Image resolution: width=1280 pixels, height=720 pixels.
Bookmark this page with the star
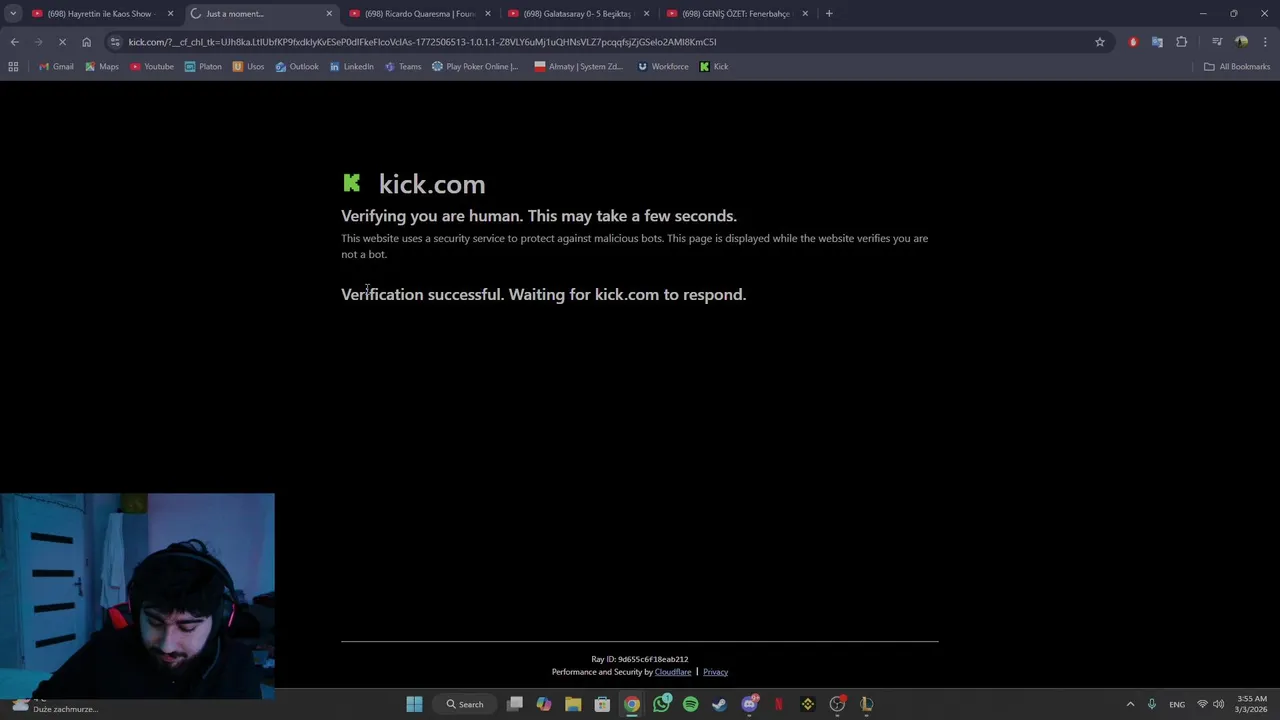(1100, 42)
